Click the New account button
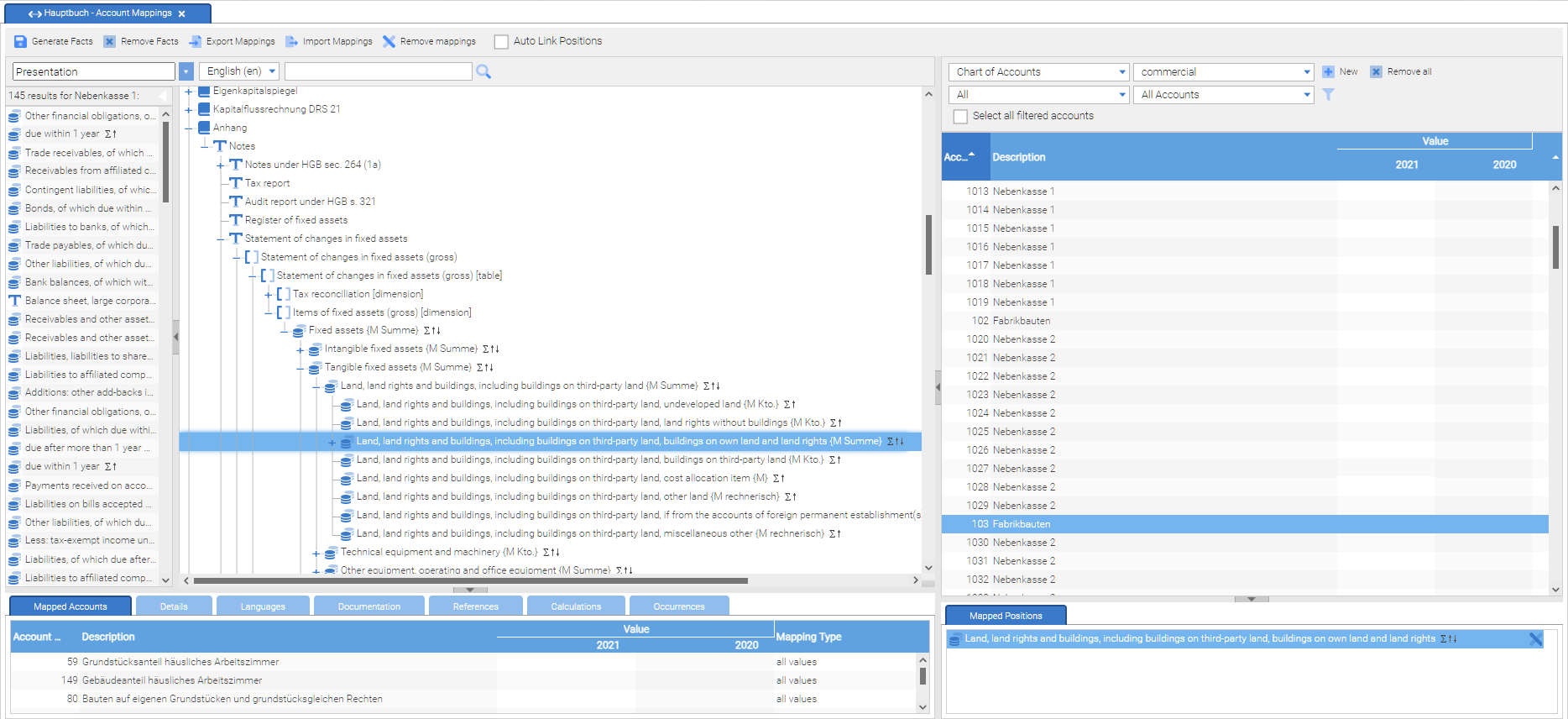Viewport: 1568px width, 719px height. coord(1340,72)
